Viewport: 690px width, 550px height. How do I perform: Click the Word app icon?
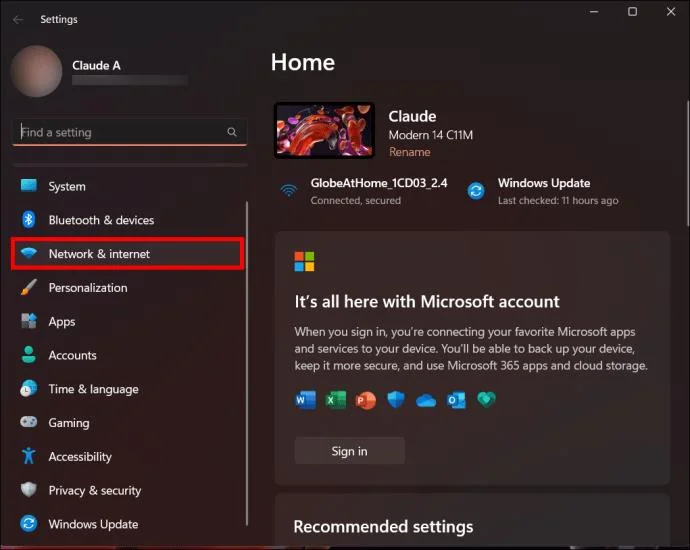tap(305, 400)
